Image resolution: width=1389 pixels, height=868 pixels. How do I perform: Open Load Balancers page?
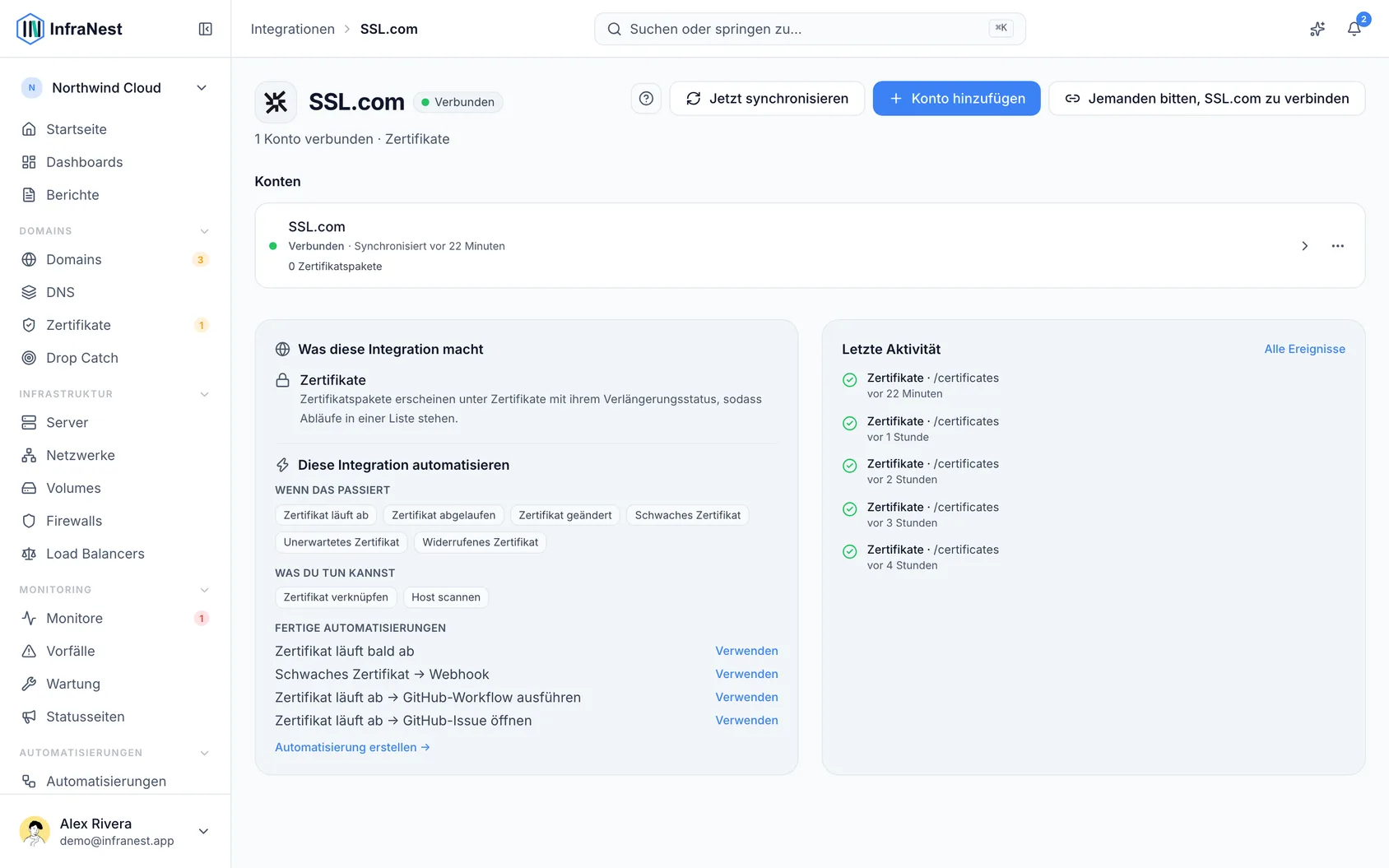[115, 554]
